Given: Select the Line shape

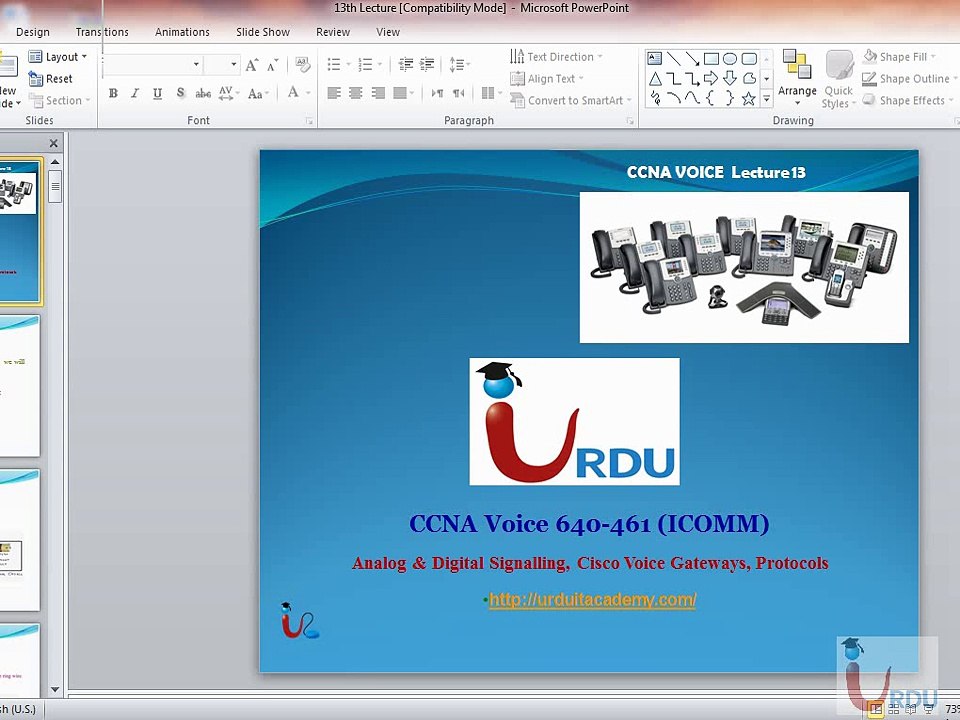Looking at the screenshot, I should [x=673, y=59].
